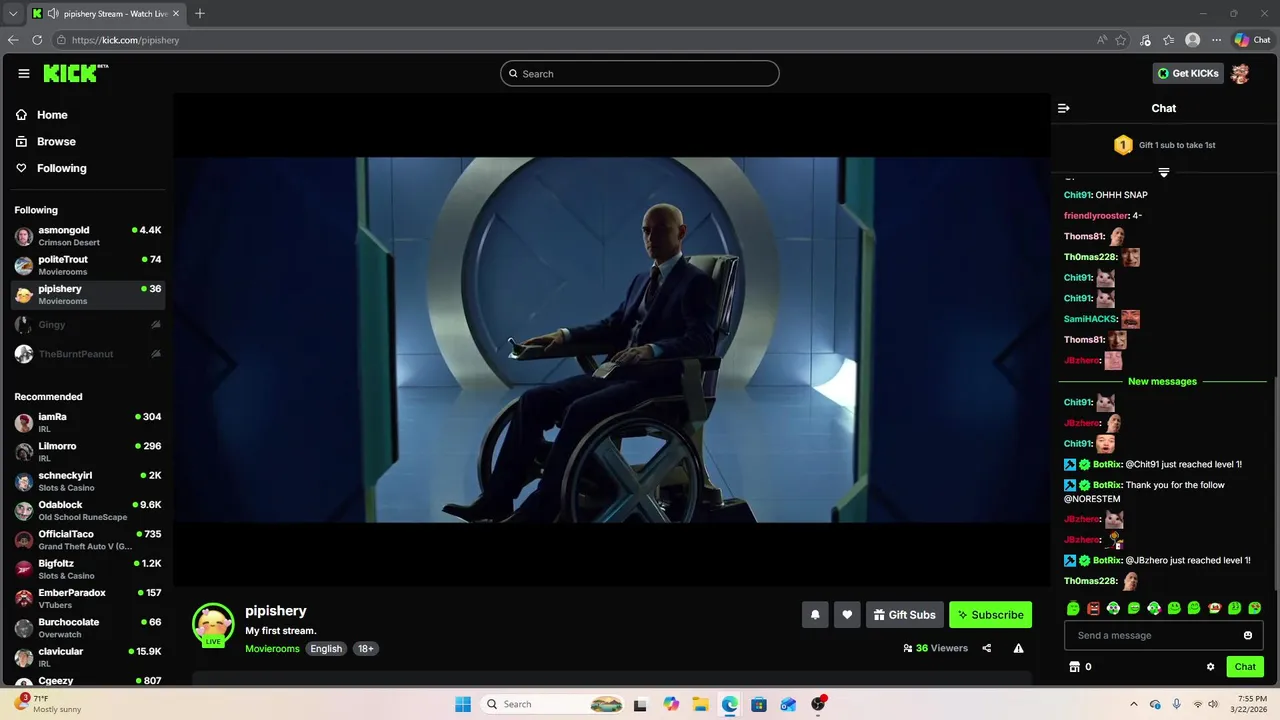
Task: Click the green Chat send button
Action: click(x=1245, y=667)
